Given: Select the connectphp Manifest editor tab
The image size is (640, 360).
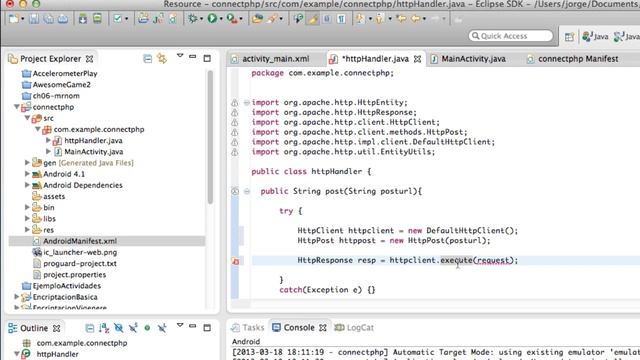Looking at the screenshot, I should point(573,59).
